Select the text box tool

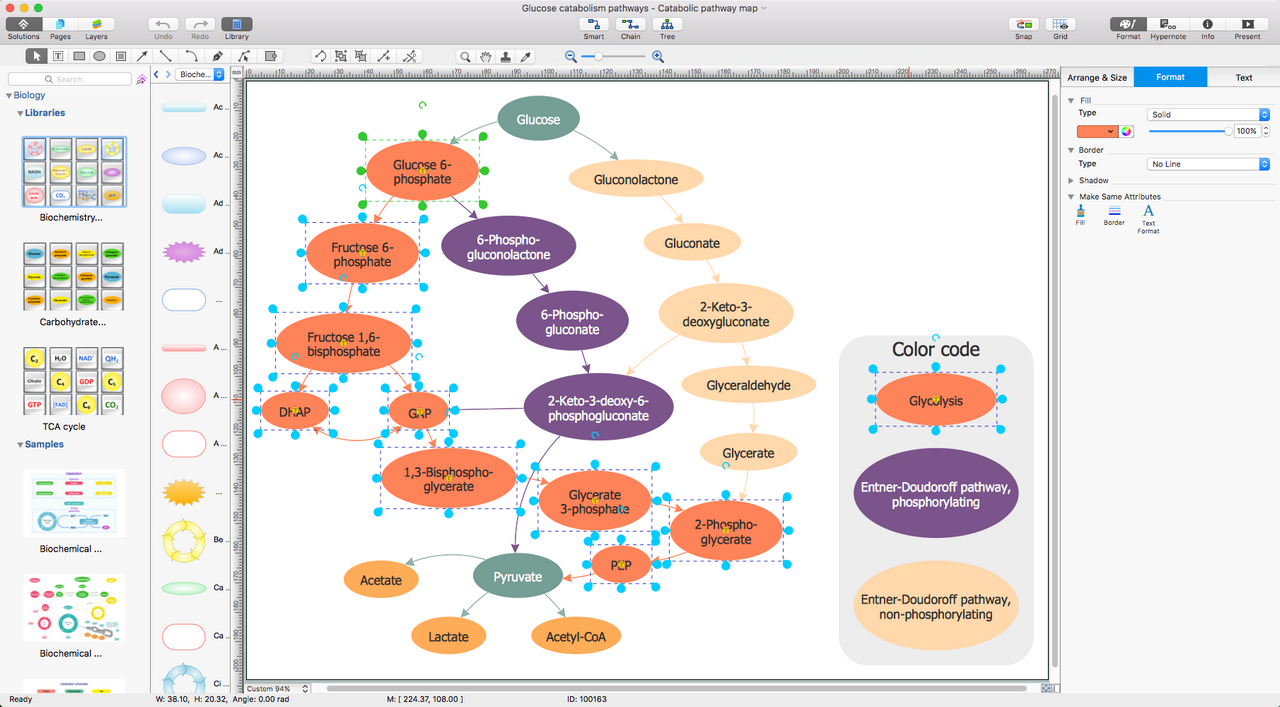click(x=57, y=56)
